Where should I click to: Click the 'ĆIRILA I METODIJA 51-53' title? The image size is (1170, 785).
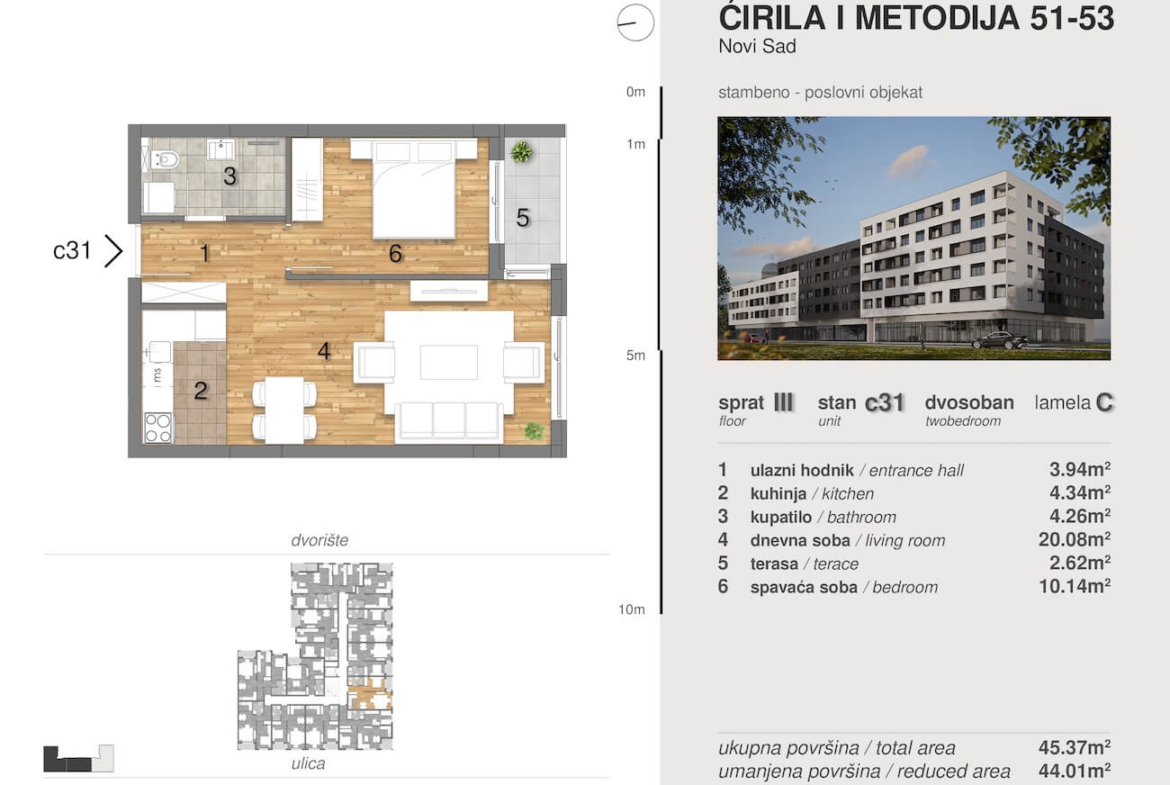coord(915,18)
